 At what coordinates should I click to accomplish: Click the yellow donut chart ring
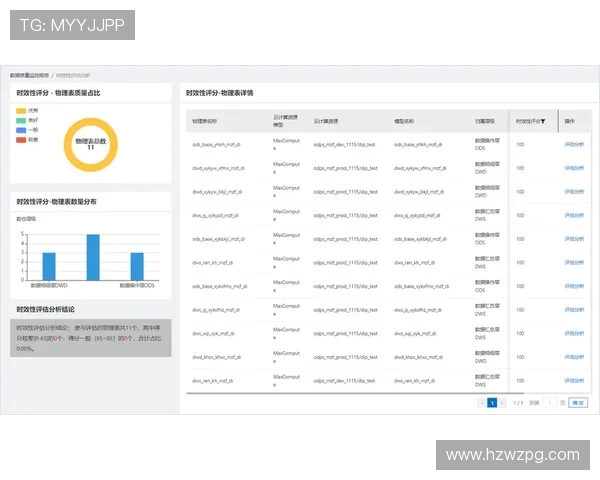[x=69, y=143]
